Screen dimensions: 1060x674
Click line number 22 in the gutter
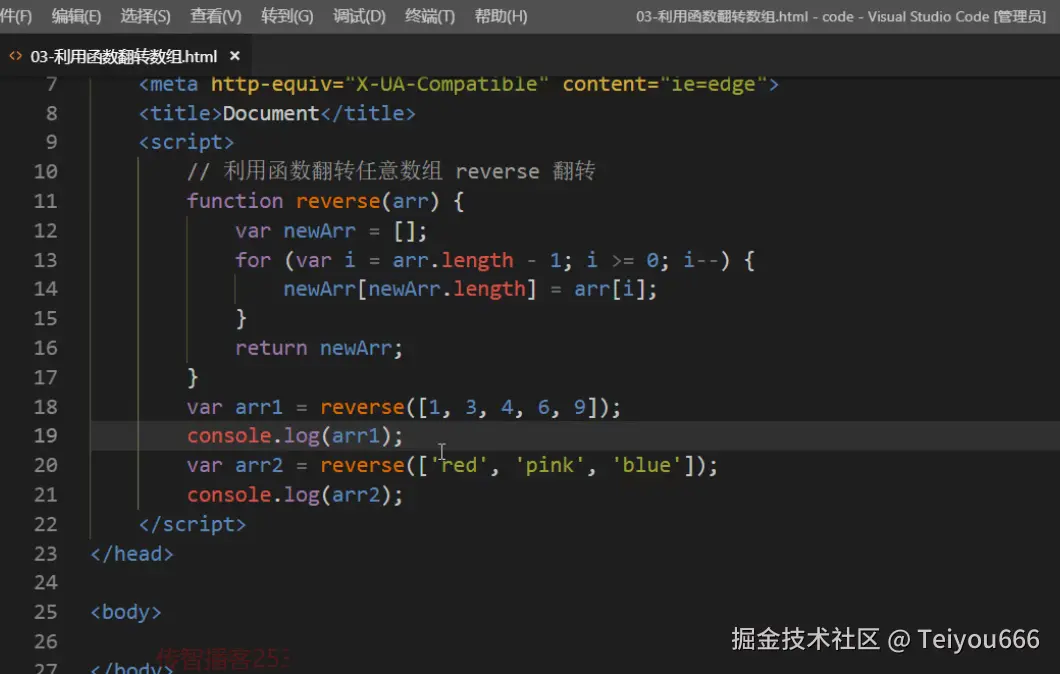click(x=45, y=525)
